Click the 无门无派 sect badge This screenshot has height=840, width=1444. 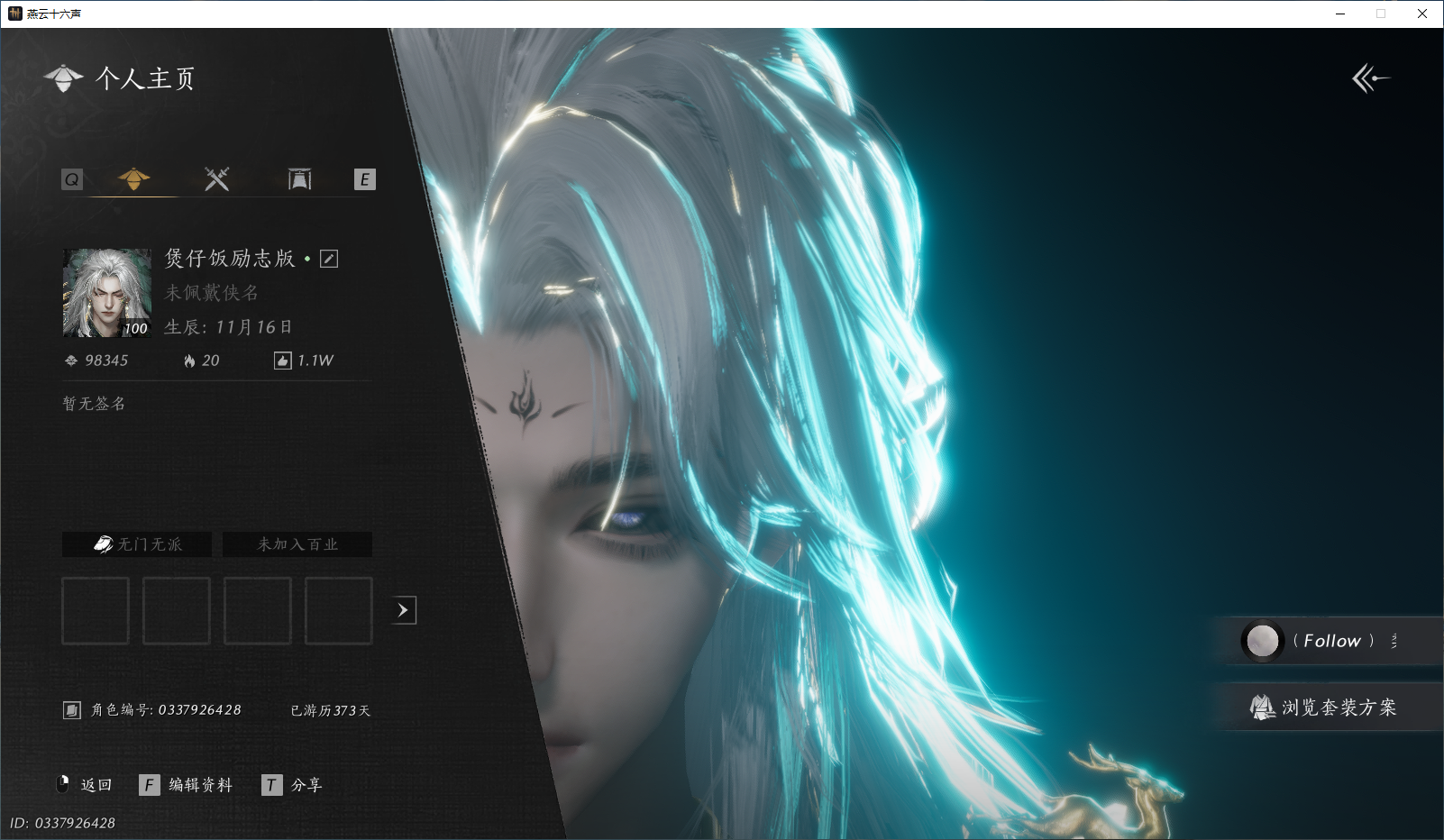click(137, 544)
